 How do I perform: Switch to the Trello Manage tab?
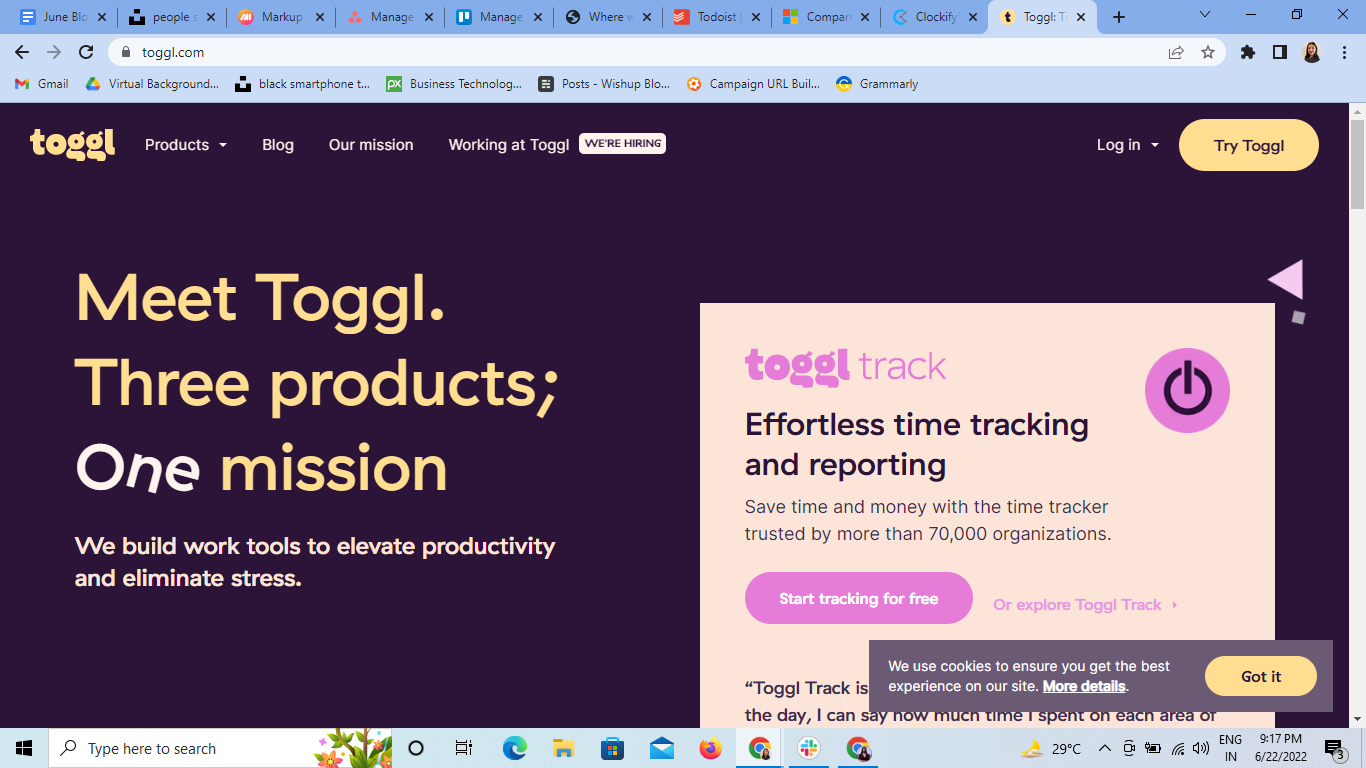[499, 17]
